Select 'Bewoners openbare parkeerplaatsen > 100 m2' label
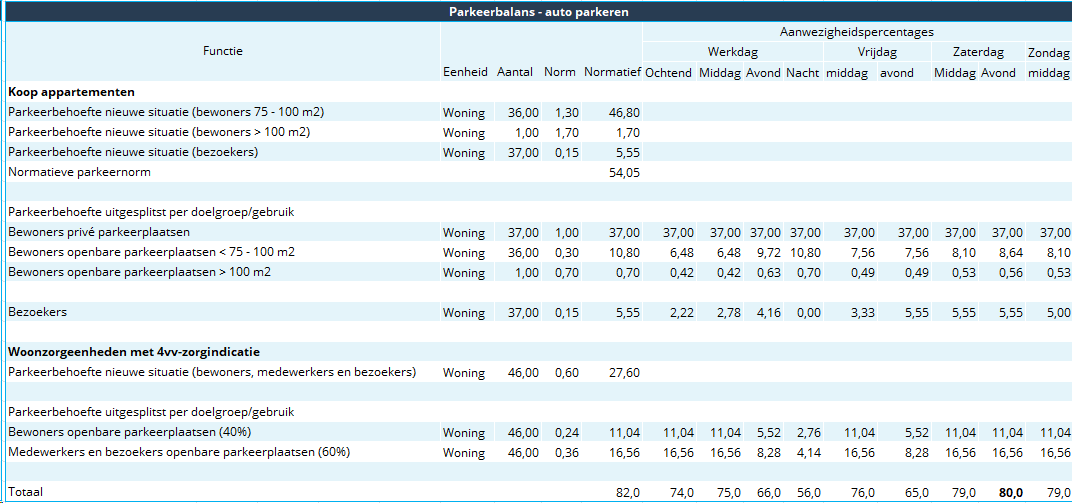Viewport: 1072px width, 503px height. (x=139, y=273)
